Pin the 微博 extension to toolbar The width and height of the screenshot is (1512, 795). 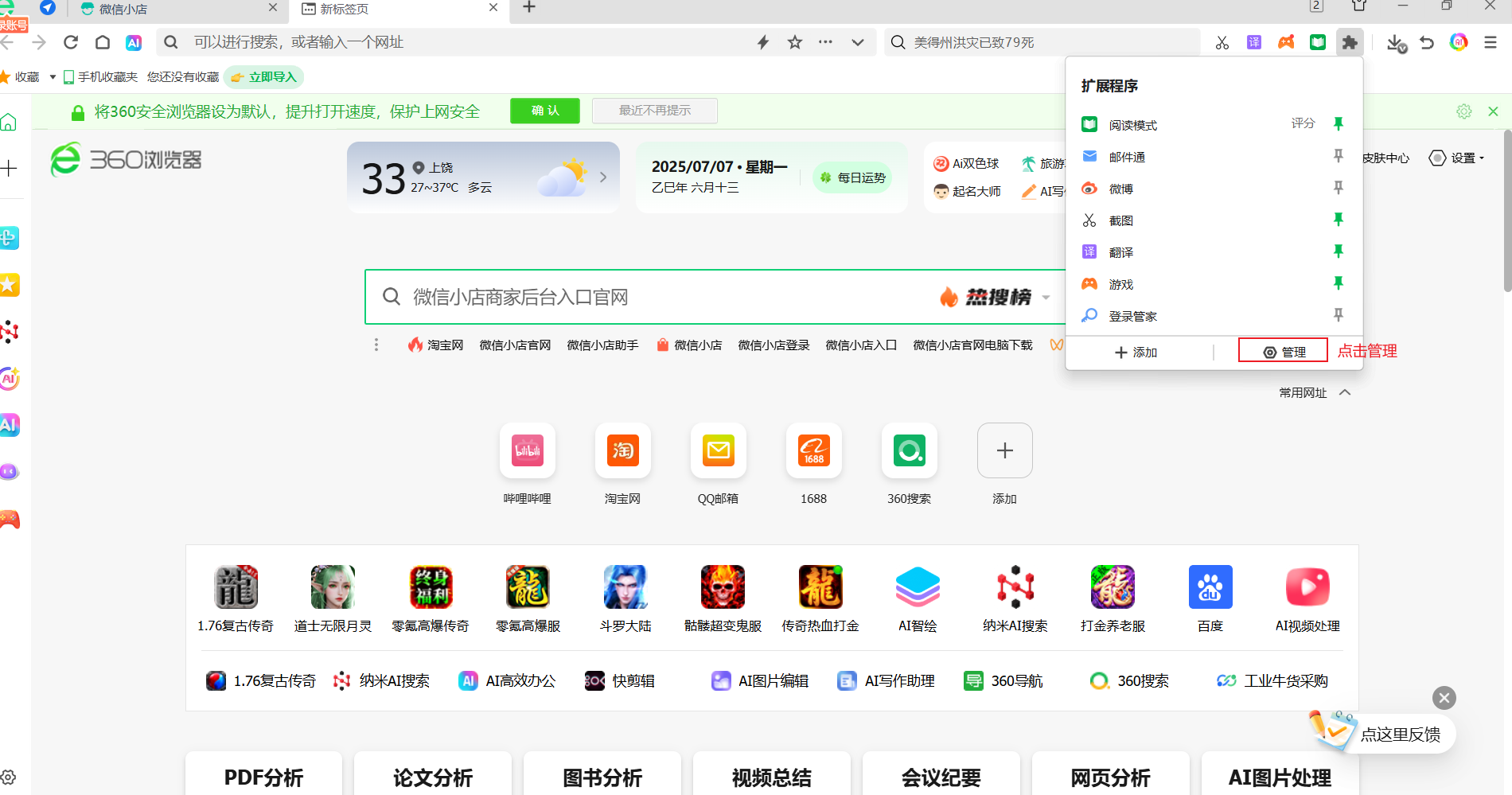[1339, 188]
